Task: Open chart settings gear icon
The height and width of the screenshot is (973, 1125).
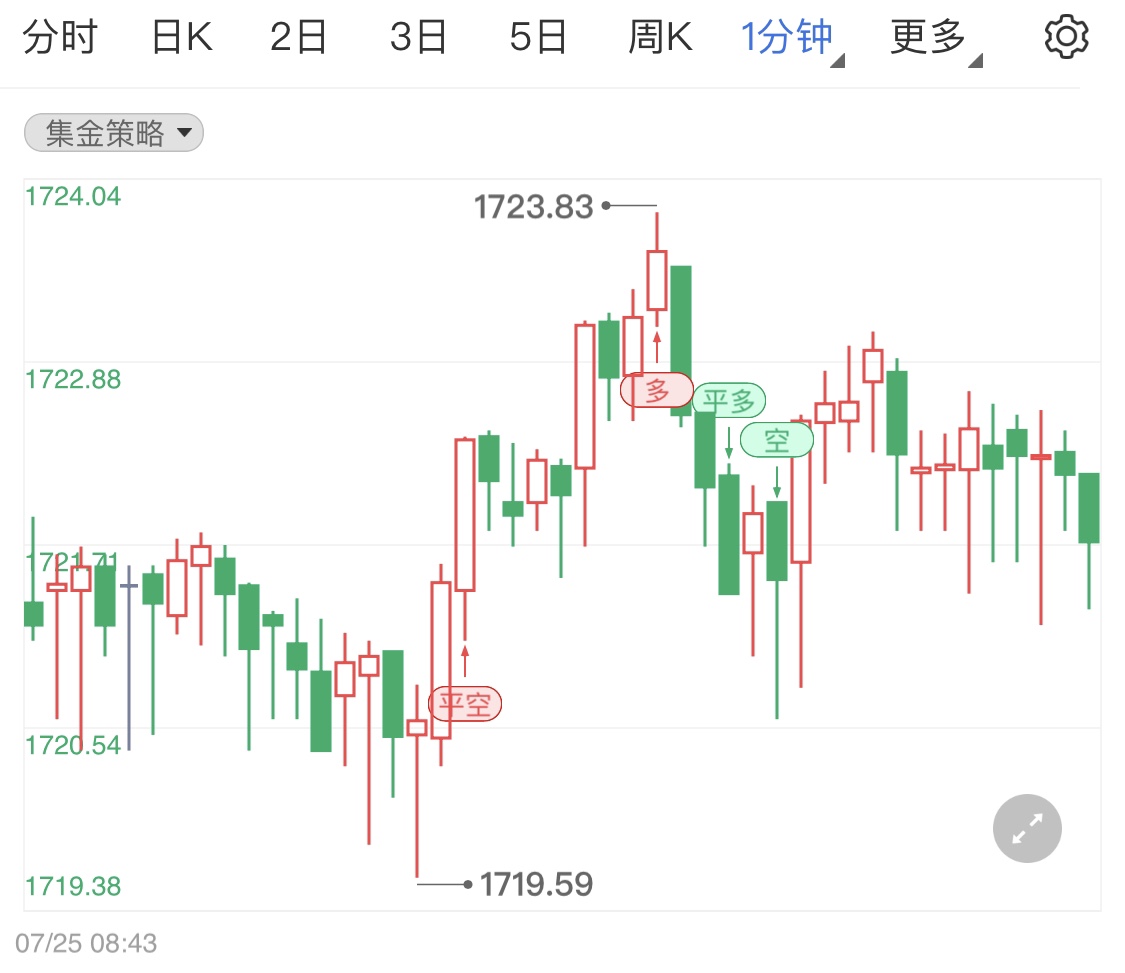Action: click(1066, 38)
